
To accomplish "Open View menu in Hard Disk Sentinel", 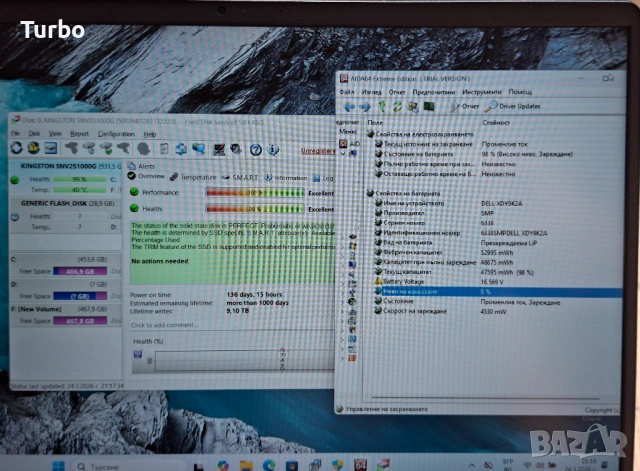I will 55,133.
